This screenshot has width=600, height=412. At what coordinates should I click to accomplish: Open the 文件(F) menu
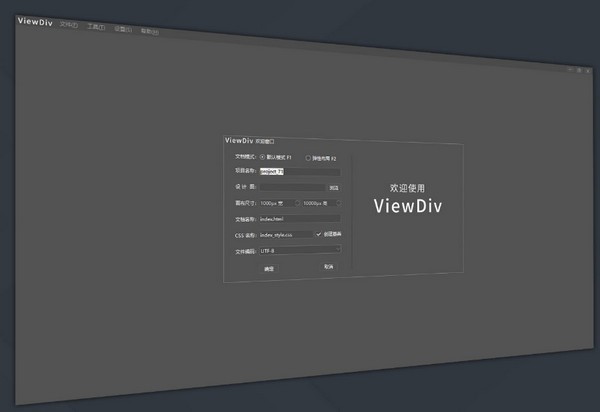pyautogui.click(x=69, y=25)
